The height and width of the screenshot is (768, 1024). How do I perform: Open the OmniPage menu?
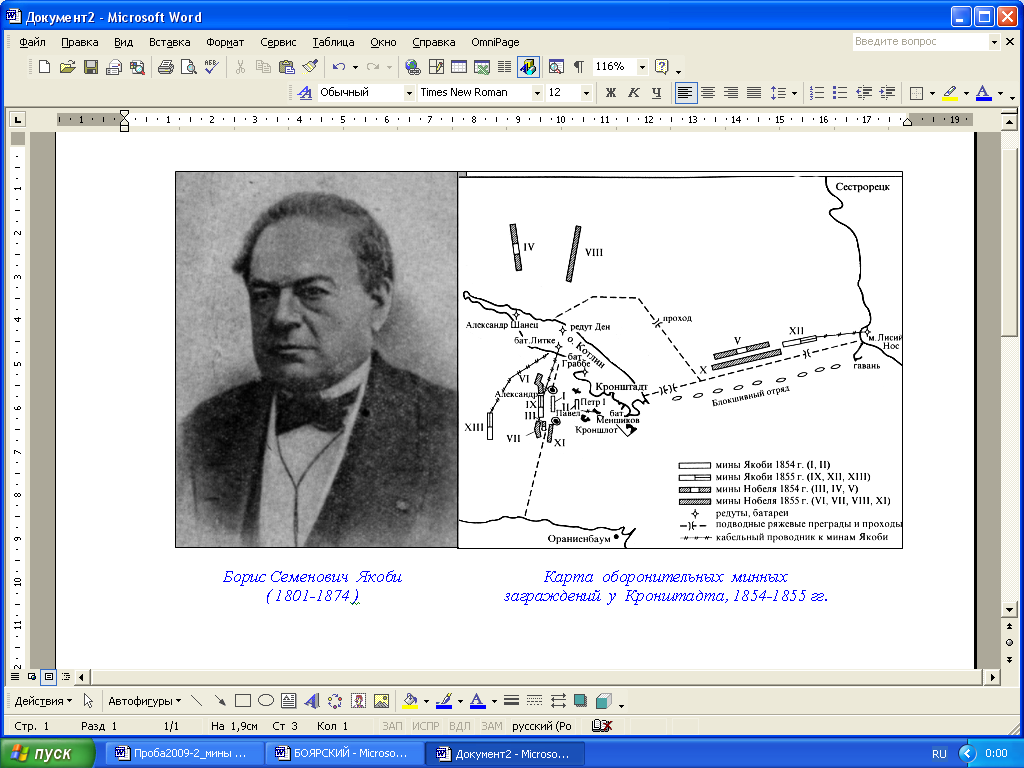click(x=495, y=42)
